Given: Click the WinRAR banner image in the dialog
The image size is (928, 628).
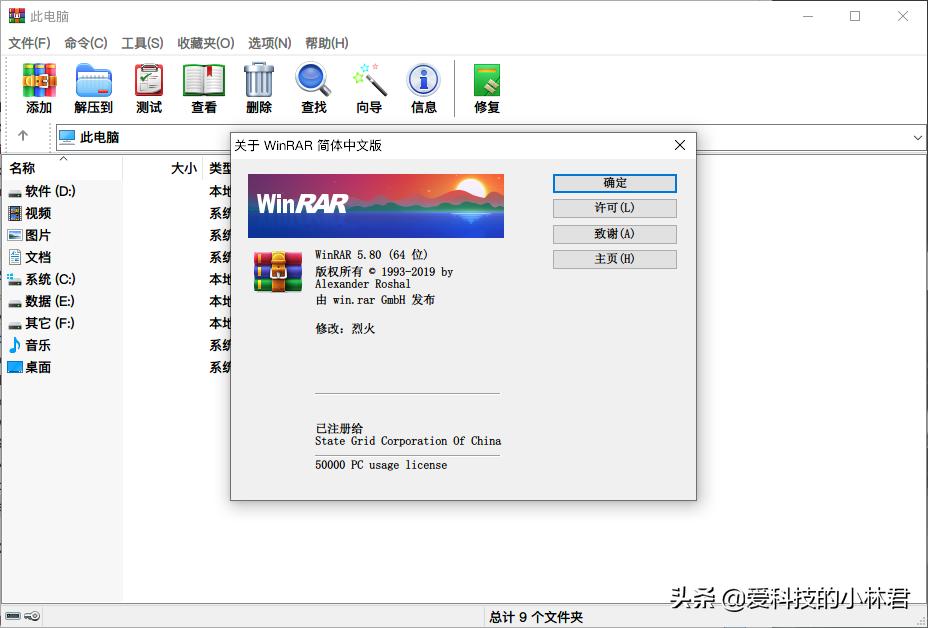Looking at the screenshot, I should [x=376, y=205].
